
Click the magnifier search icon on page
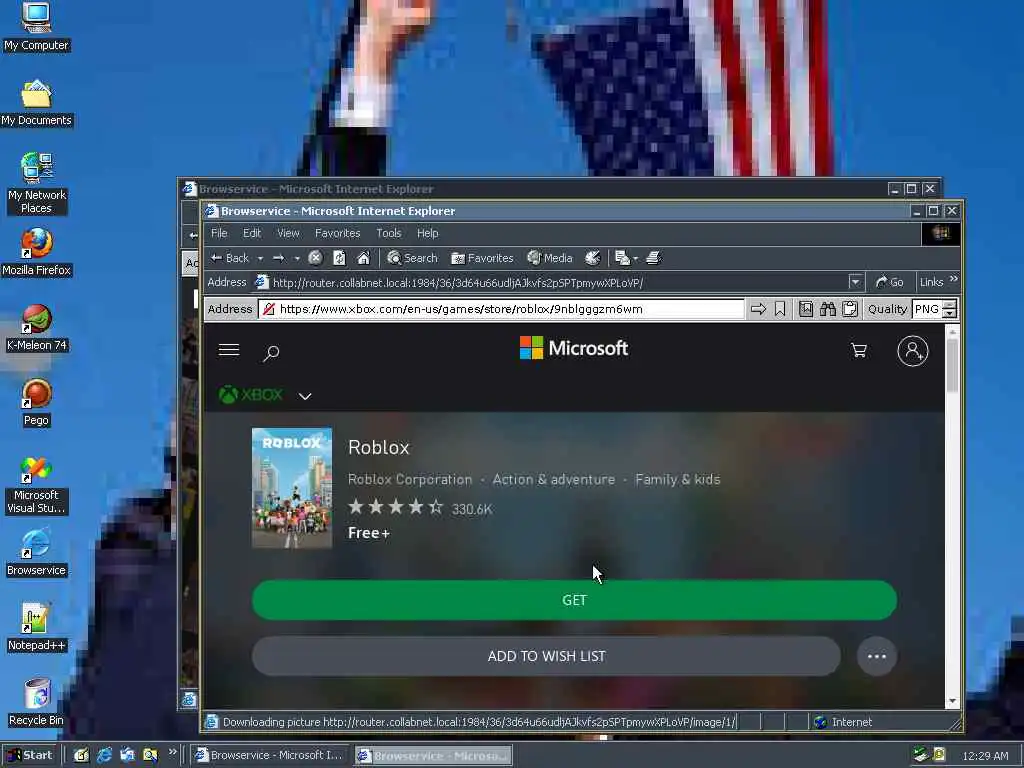pyautogui.click(x=271, y=353)
